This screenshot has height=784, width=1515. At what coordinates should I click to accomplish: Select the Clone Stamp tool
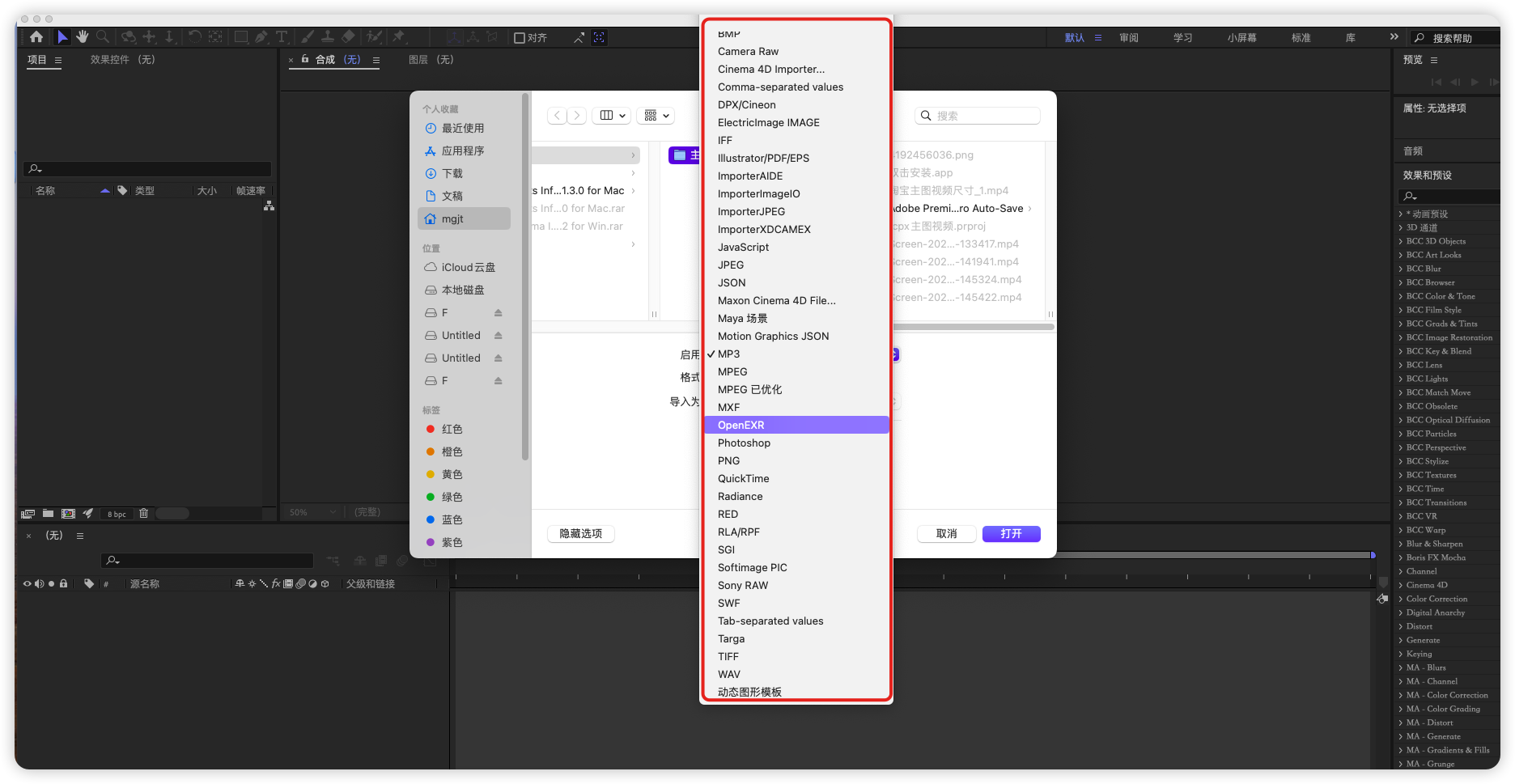tap(328, 37)
